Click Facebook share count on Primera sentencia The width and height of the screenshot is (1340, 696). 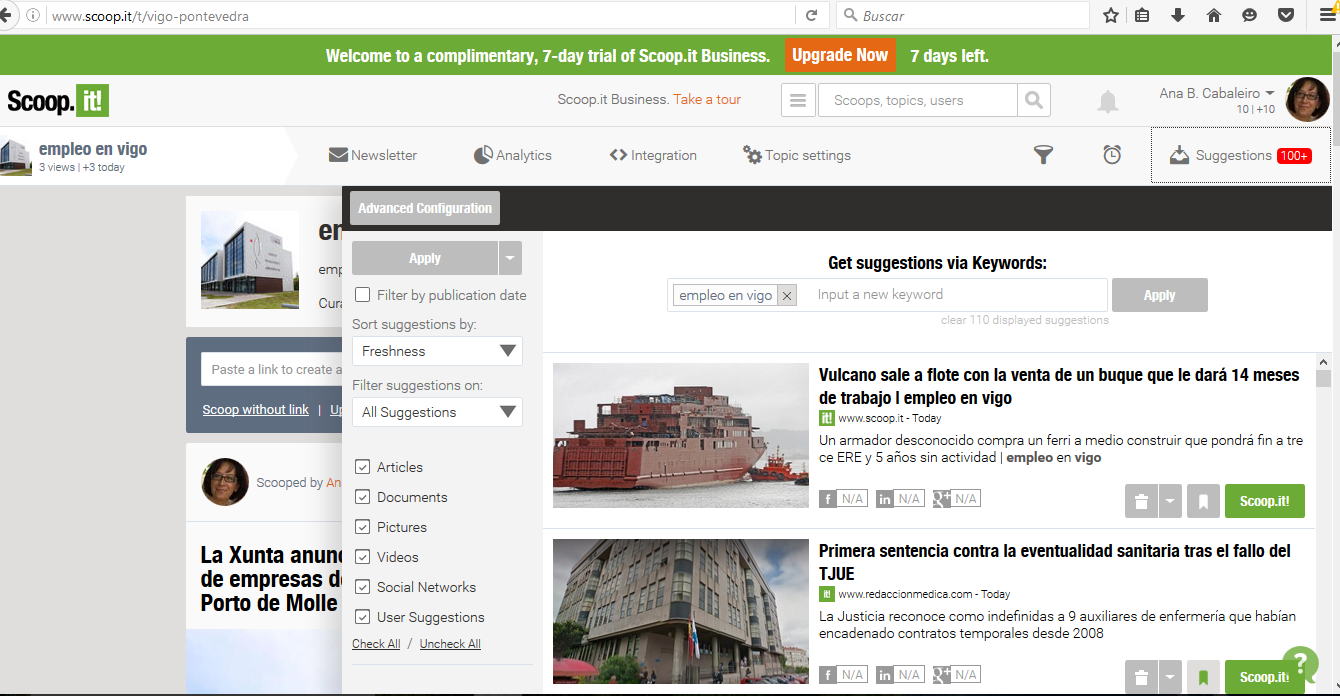tap(843, 675)
